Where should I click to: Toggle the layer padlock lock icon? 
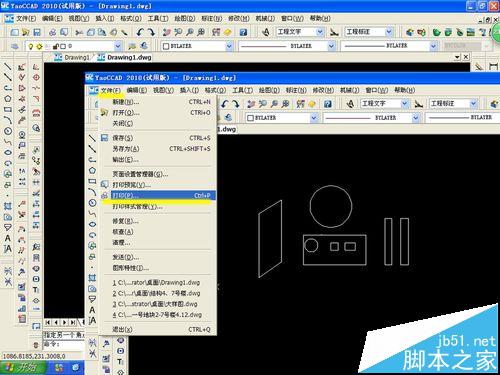[55, 47]
